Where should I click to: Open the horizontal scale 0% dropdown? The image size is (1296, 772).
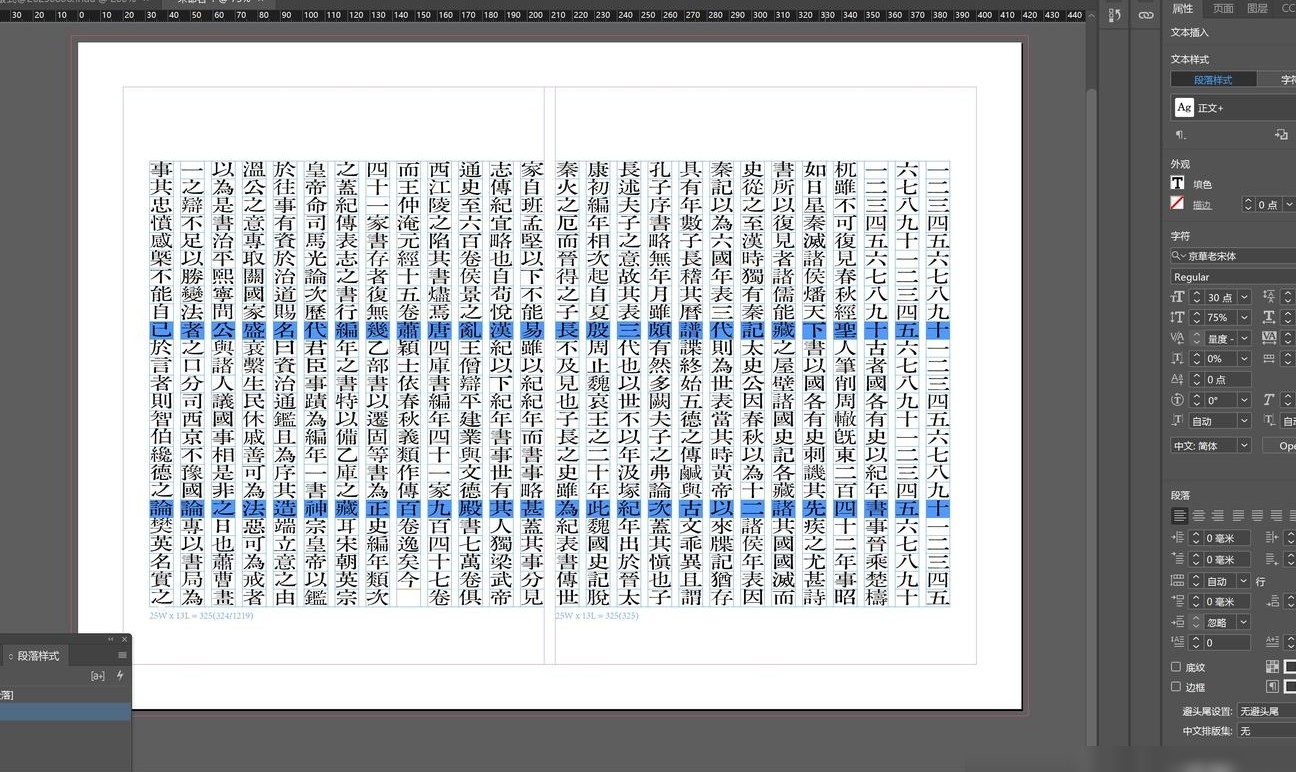pyautogui.click(x=1244, y=358)
